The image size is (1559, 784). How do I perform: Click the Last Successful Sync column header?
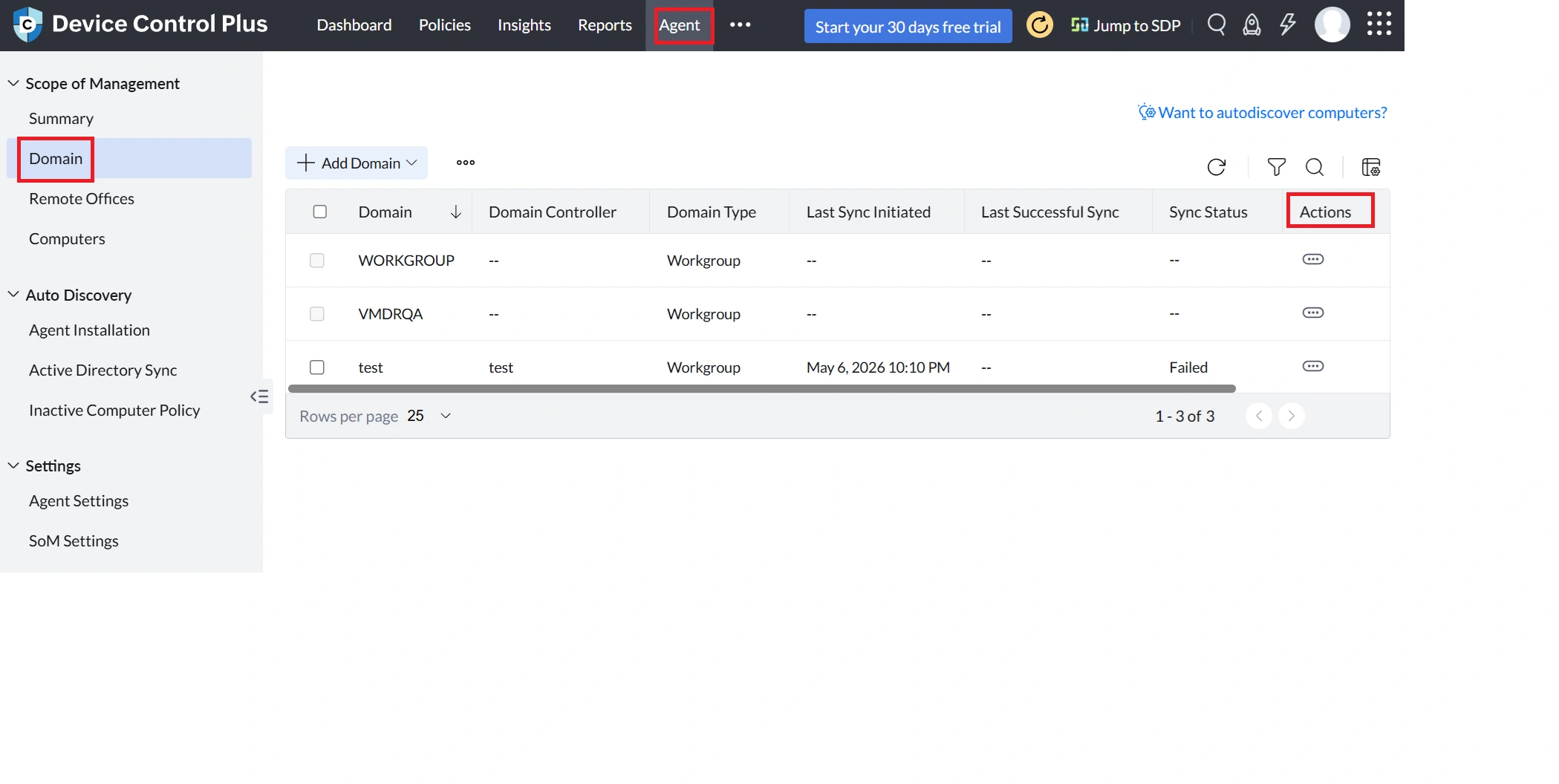point(1049,212)
